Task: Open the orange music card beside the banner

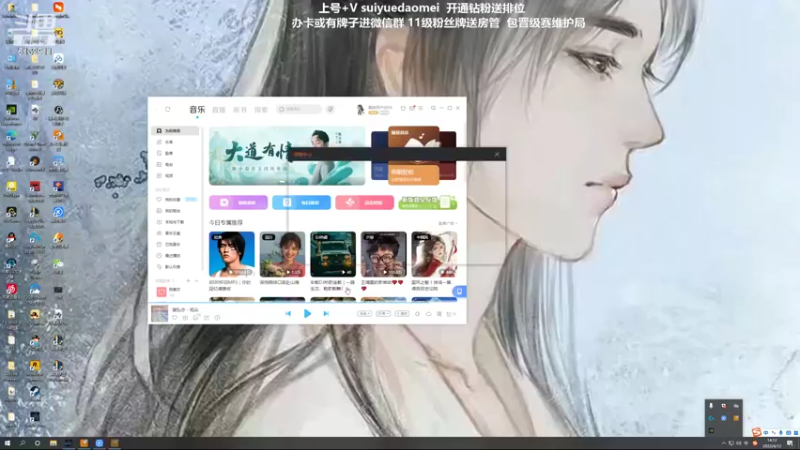Action: (x=414, y=155)
